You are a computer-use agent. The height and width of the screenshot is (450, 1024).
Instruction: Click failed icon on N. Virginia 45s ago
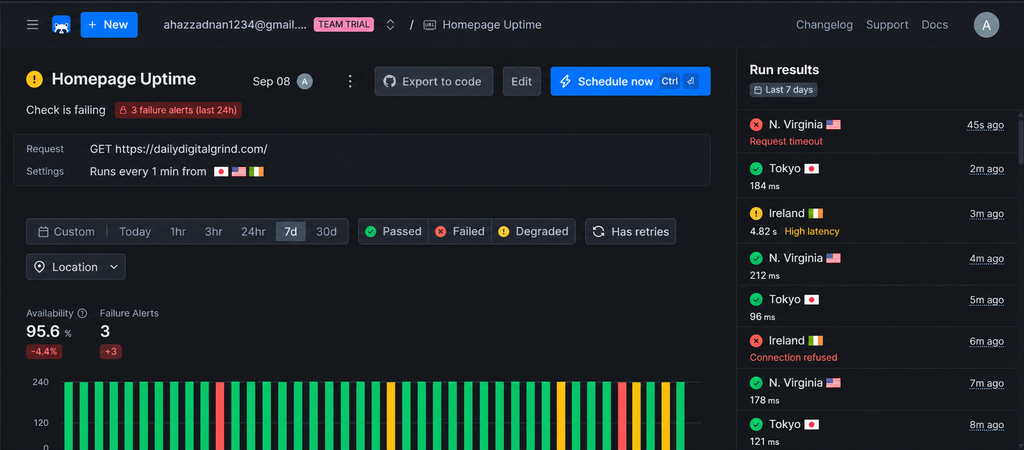(756, 125)
